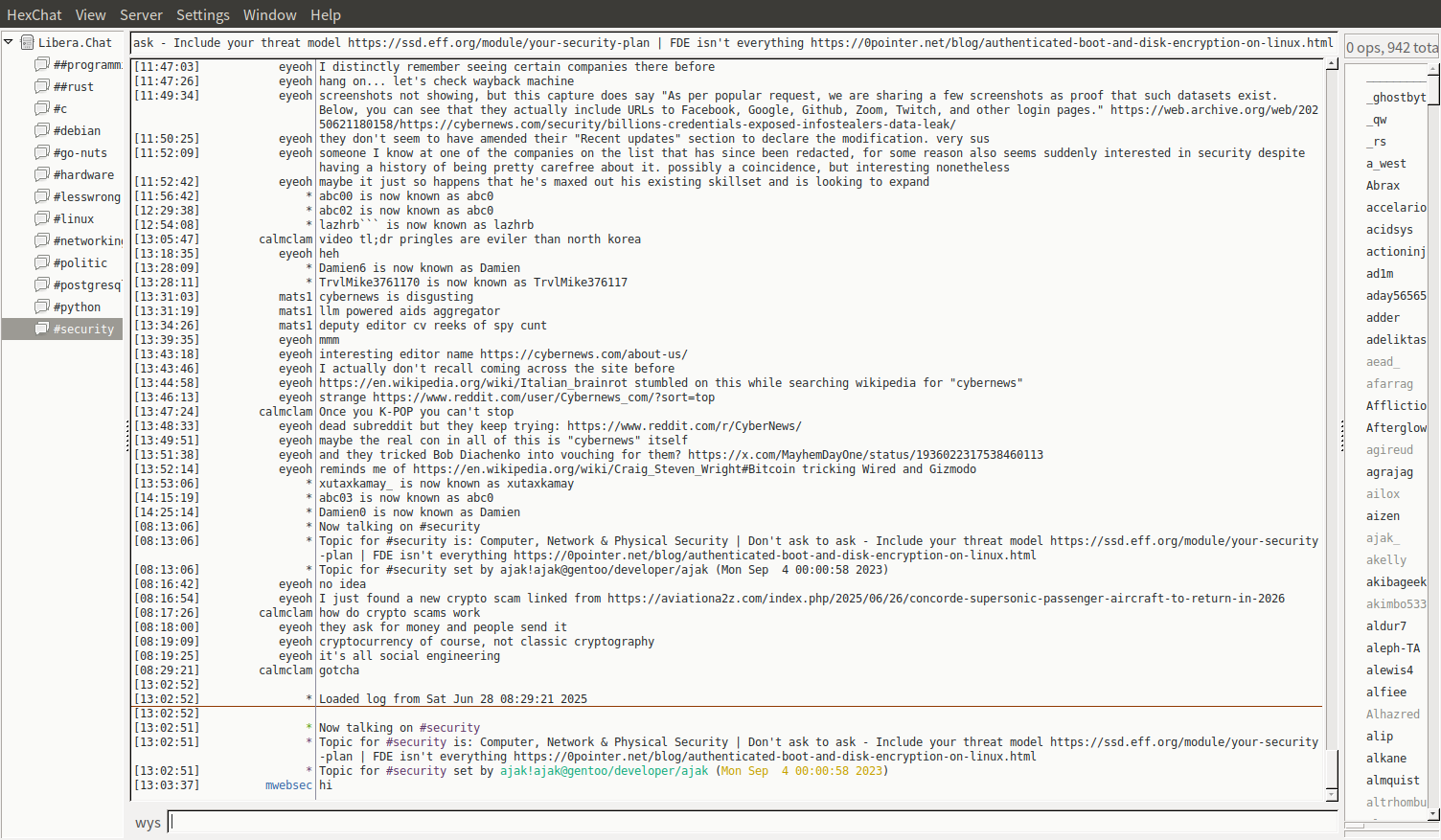Select user Abrax in user list
The image size is (1441, 840).
coord(1383,186)
